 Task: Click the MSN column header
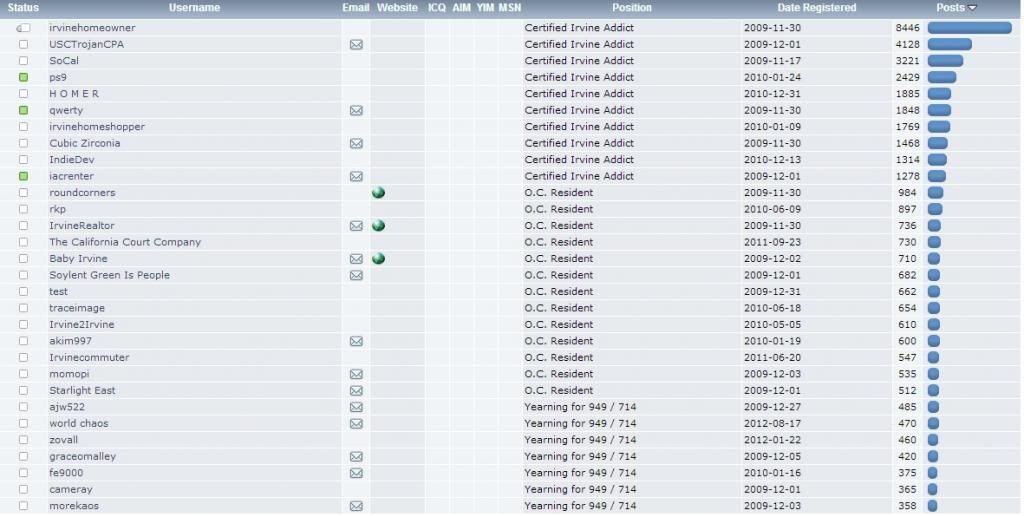tap(509, 8)
